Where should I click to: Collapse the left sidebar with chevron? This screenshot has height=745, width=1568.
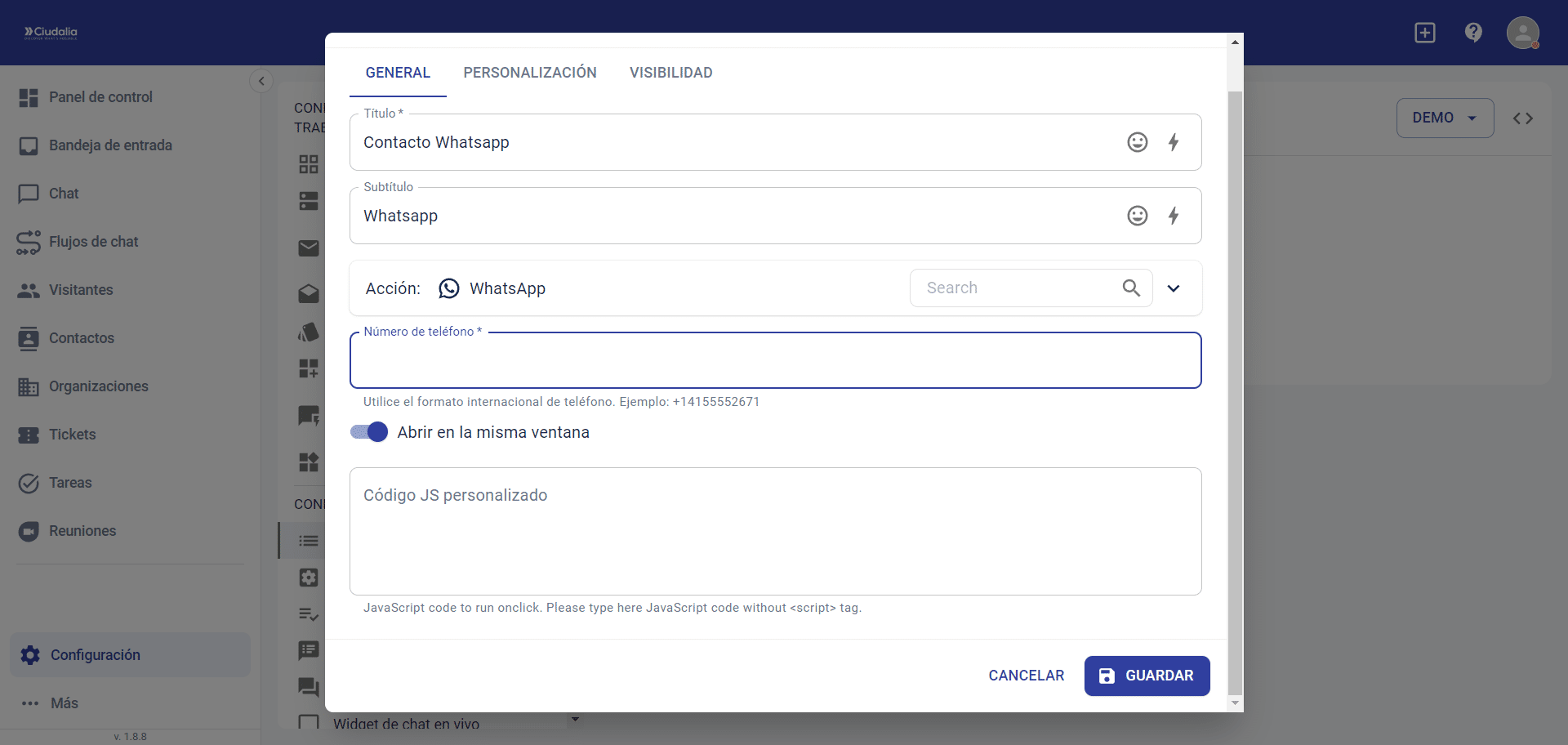pyautogui.click(x=261, y=81)
